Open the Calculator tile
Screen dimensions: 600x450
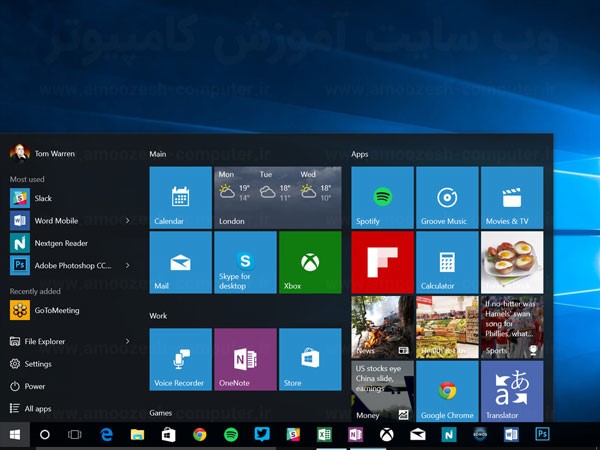click(x=447, y=262)
